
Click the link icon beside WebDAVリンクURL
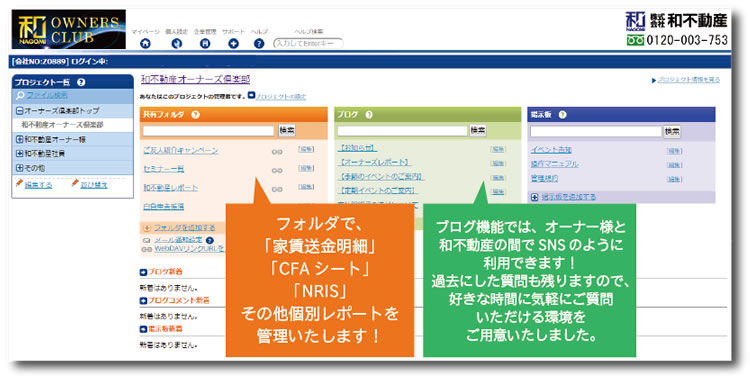coord(146,249)
